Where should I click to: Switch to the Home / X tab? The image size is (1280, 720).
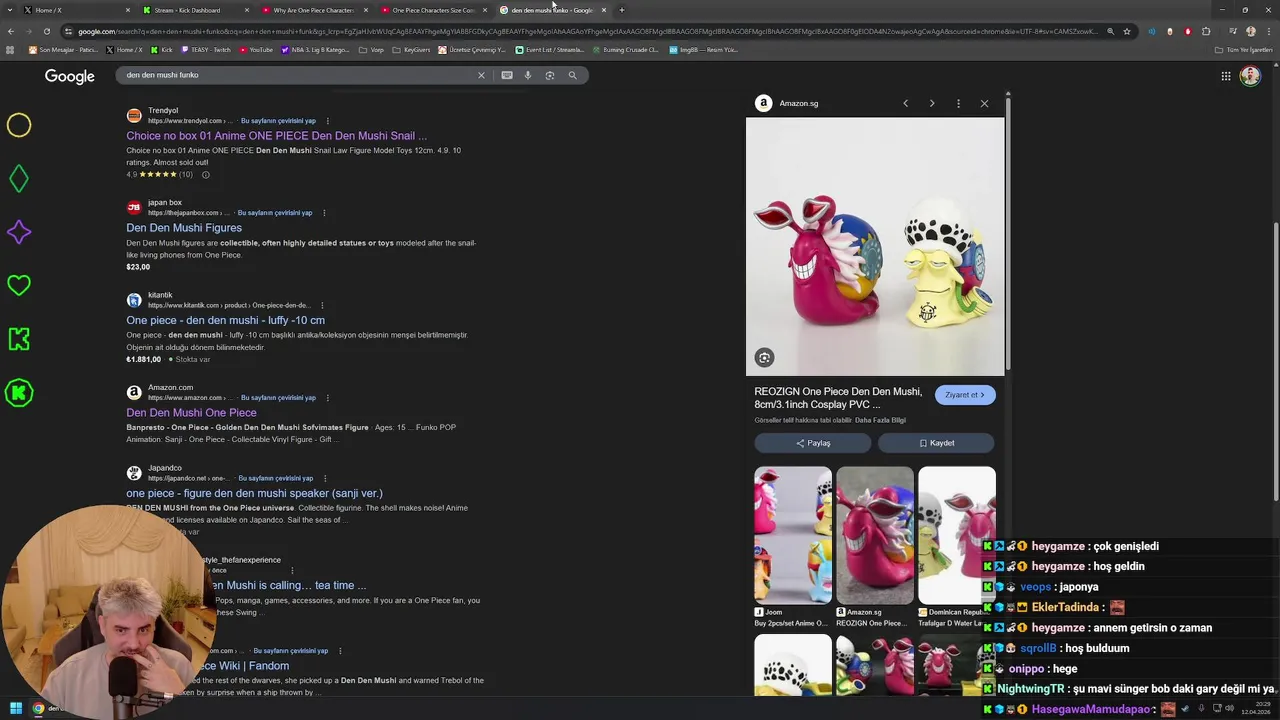70,10
